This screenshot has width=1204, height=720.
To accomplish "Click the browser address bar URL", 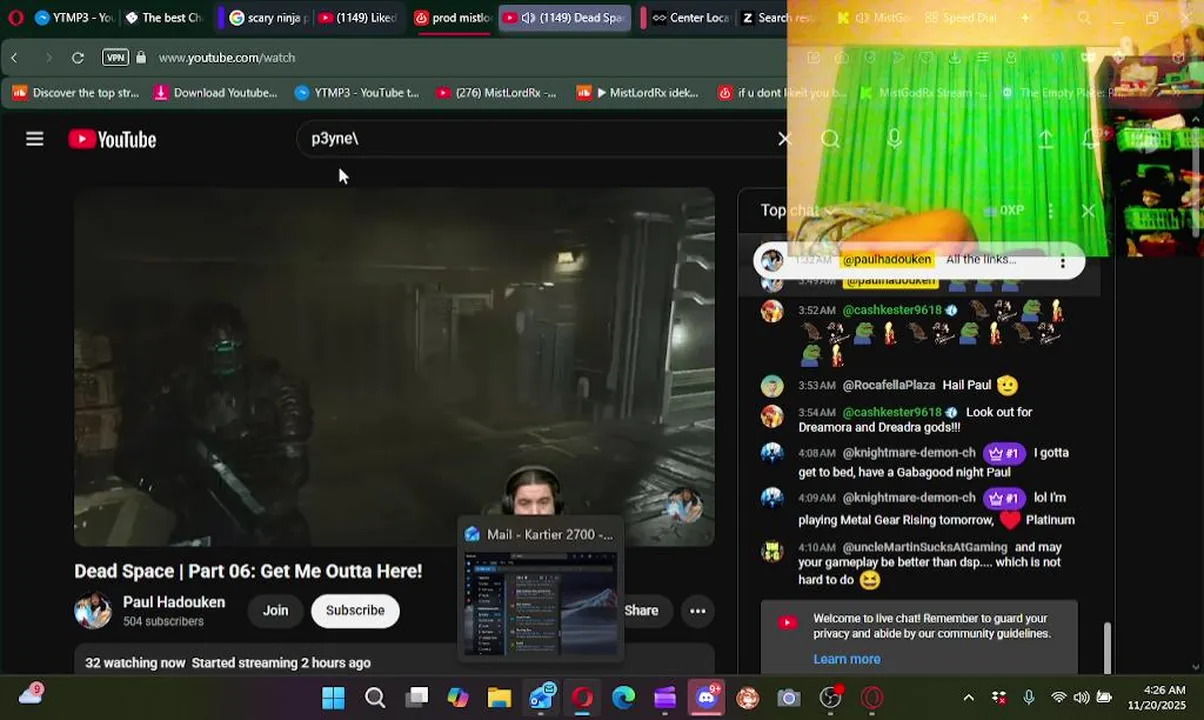I will click(x=227, y=57).
